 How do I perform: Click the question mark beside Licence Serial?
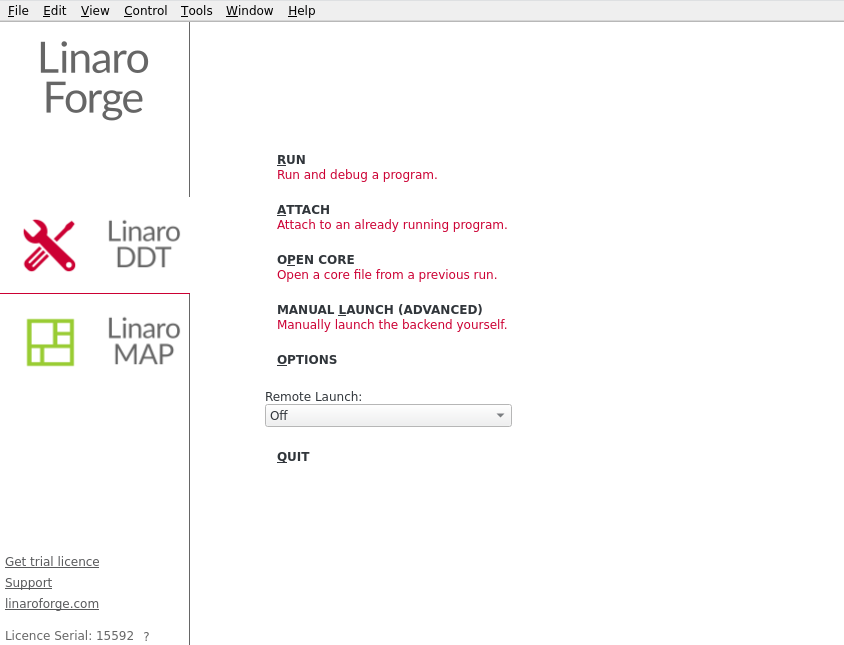point(146,637)
